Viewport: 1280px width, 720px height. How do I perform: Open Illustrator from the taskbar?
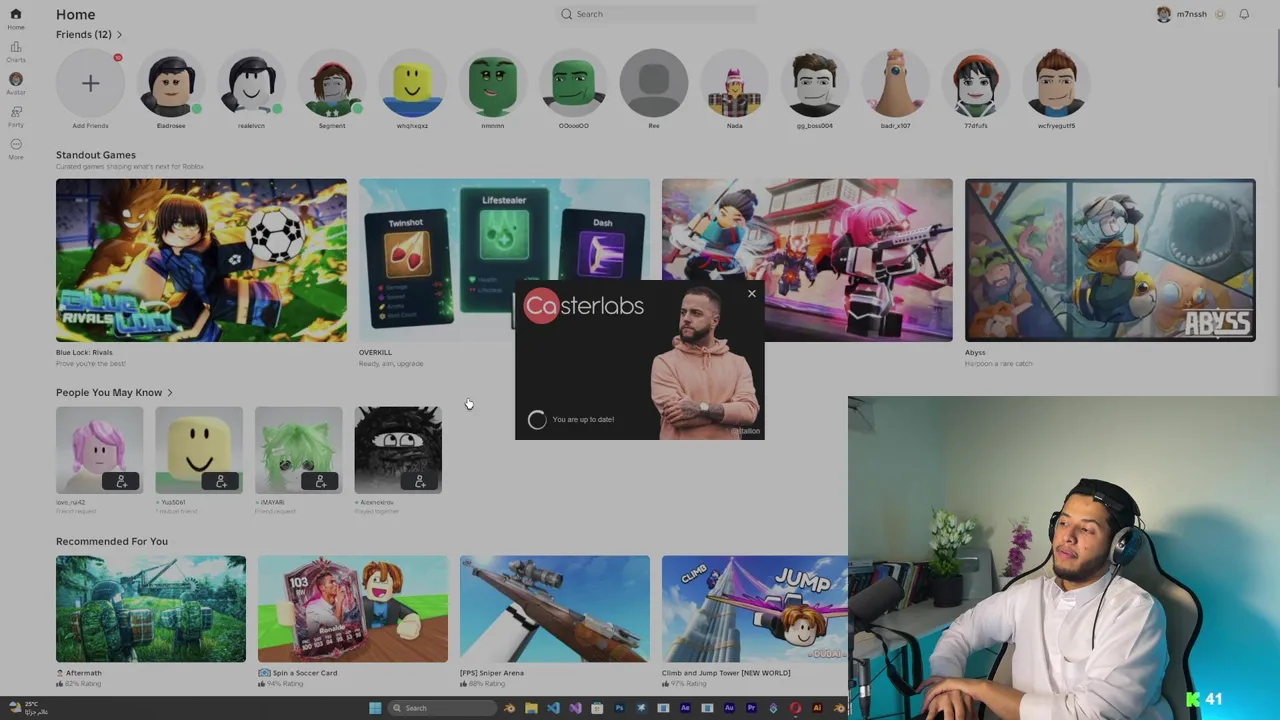(817, 708)
